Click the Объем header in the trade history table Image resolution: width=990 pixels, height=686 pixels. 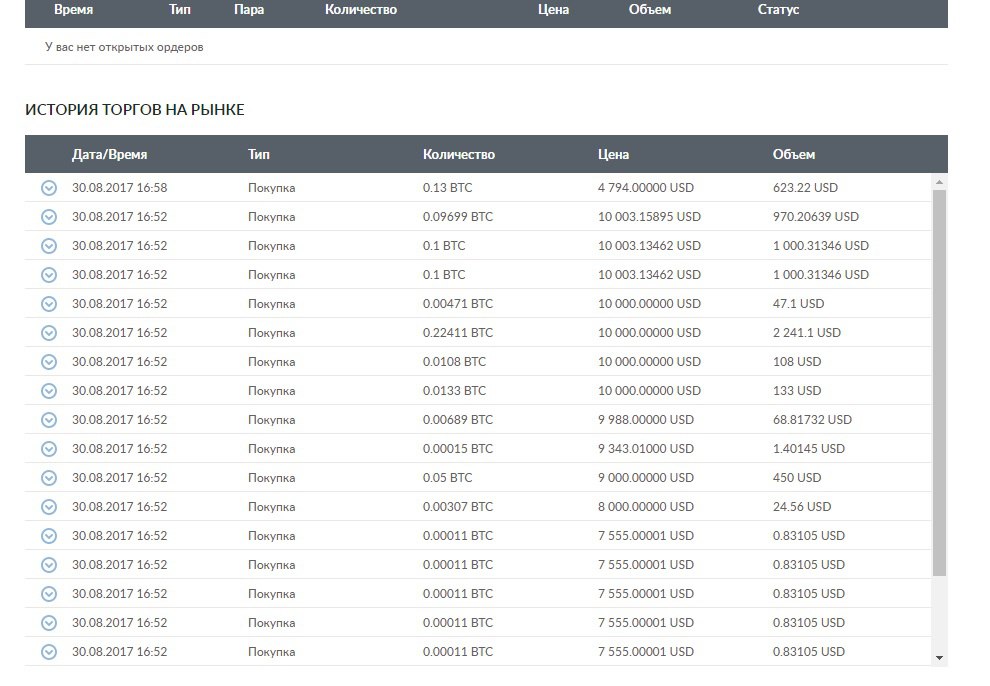click(793, 155)
